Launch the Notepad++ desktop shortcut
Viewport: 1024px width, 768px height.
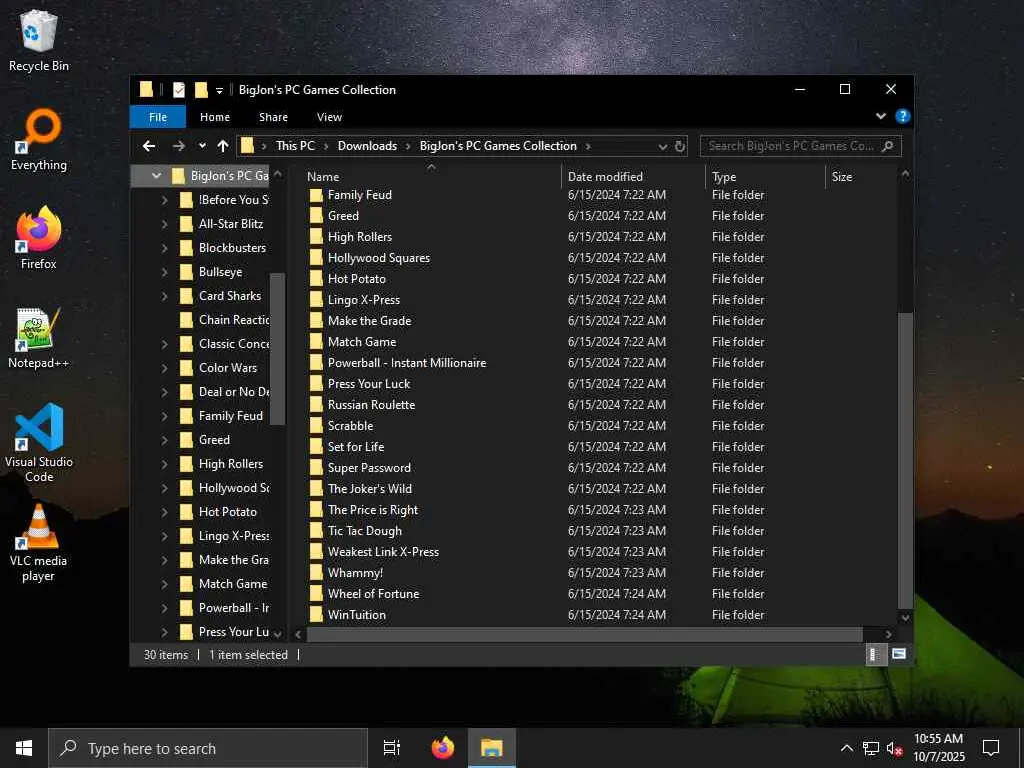click(x=39, y=338)
